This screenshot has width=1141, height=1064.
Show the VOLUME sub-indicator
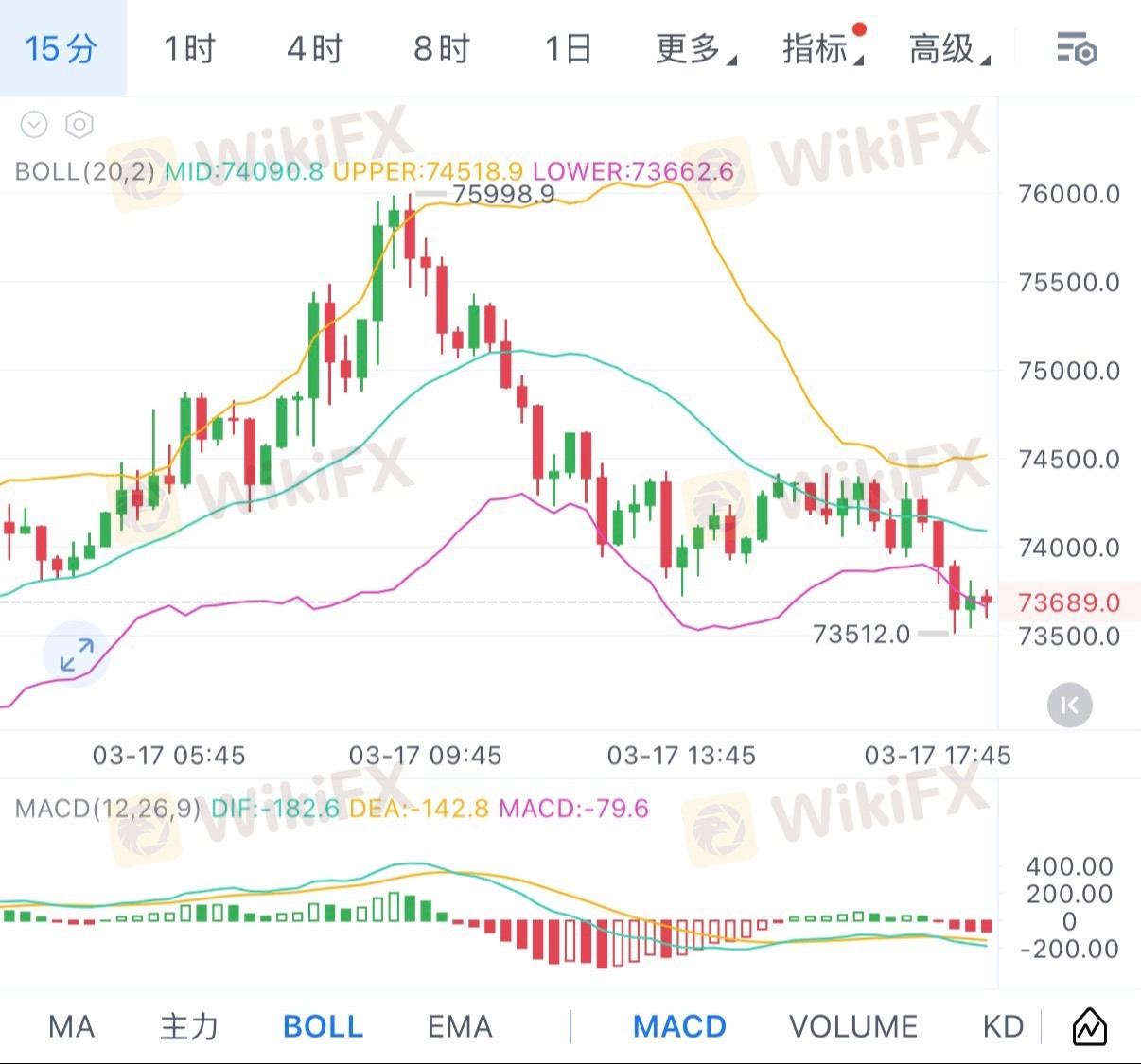[x=852, y=1026]
